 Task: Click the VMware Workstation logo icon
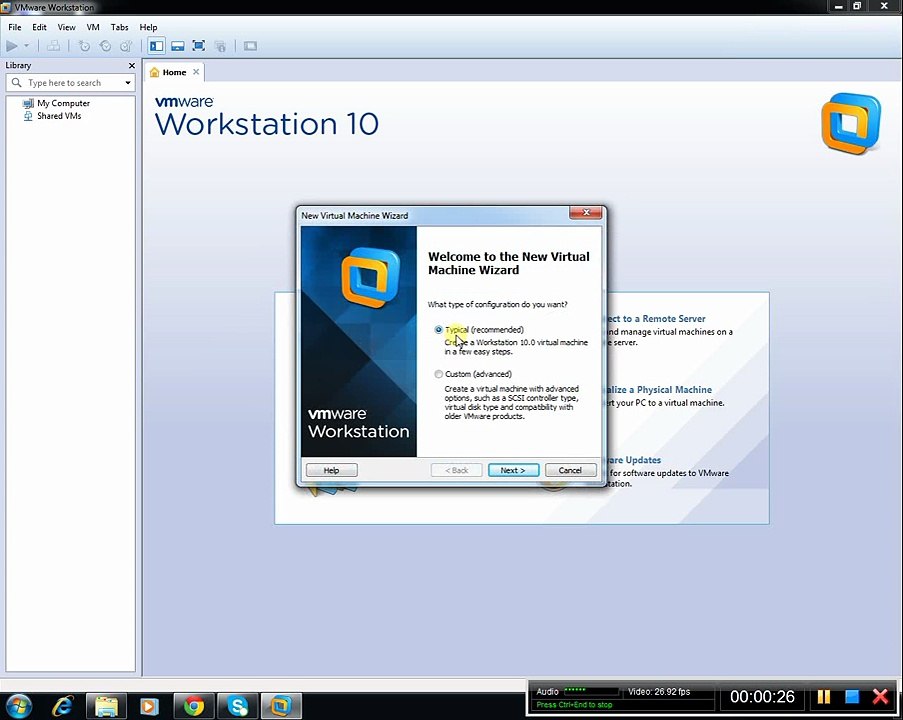tap(851, 123)
